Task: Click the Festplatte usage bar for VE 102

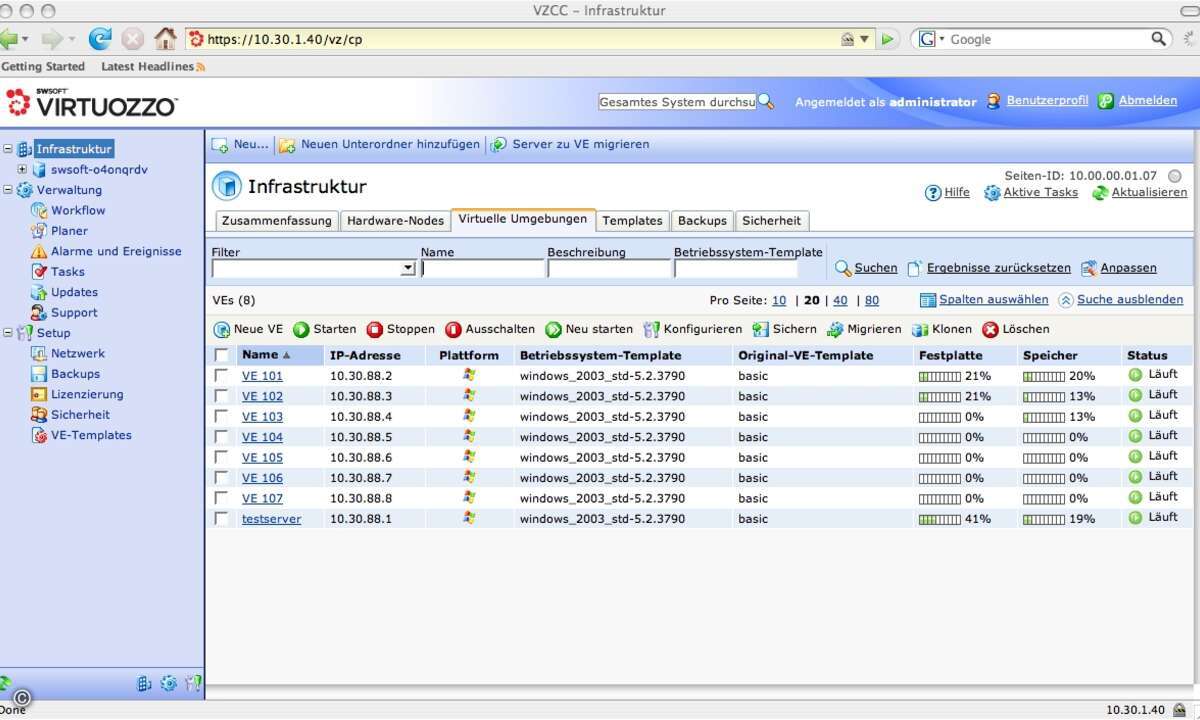Action: [x=940, y=396]
